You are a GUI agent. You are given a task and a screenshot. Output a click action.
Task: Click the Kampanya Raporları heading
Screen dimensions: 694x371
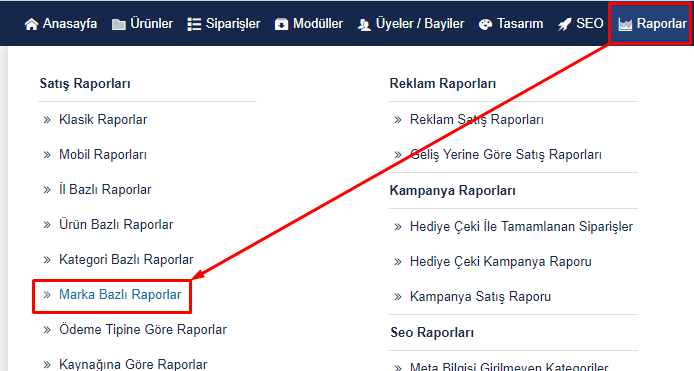click(x=452, y=191)
